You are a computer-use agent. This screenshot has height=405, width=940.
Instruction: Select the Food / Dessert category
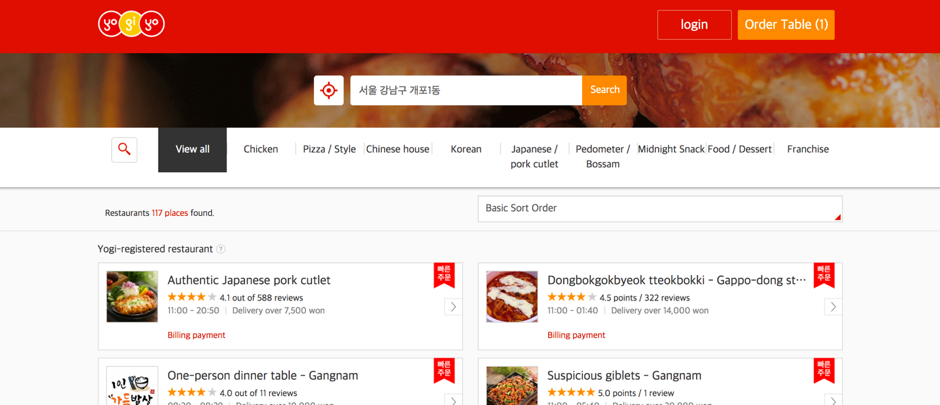(740, 149)
